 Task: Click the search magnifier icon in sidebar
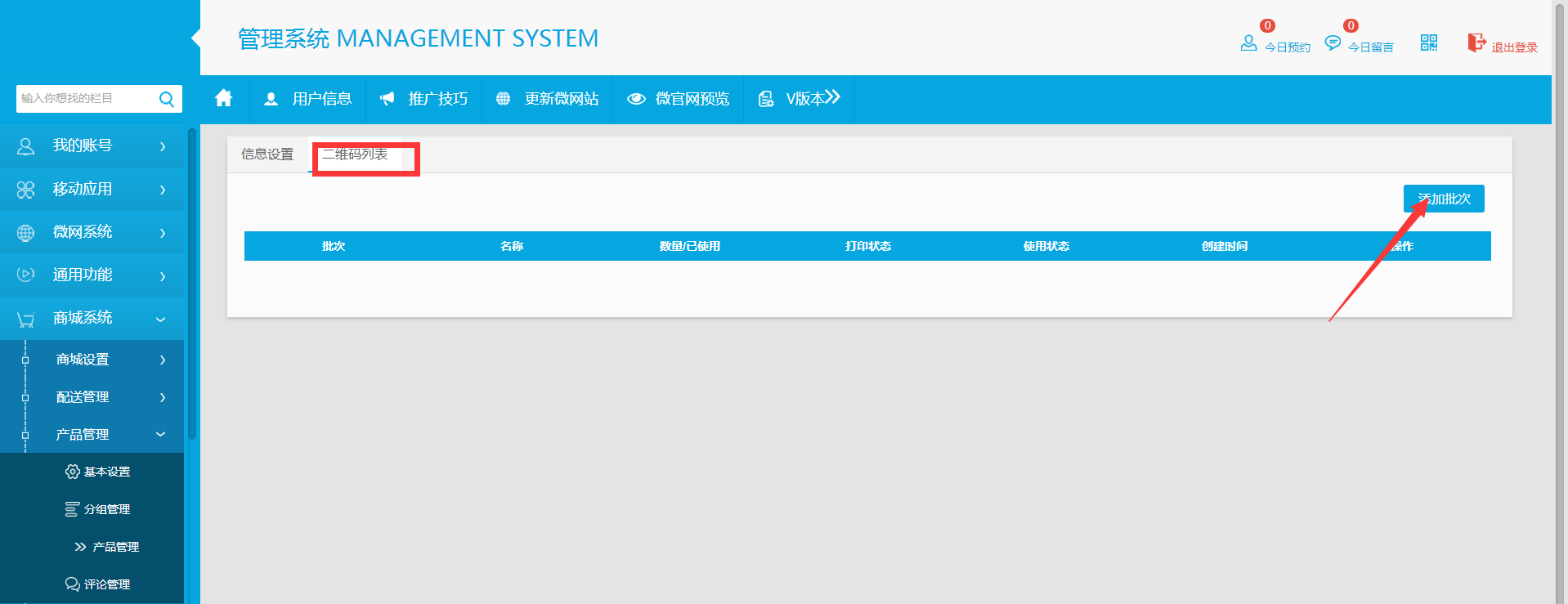167,99
